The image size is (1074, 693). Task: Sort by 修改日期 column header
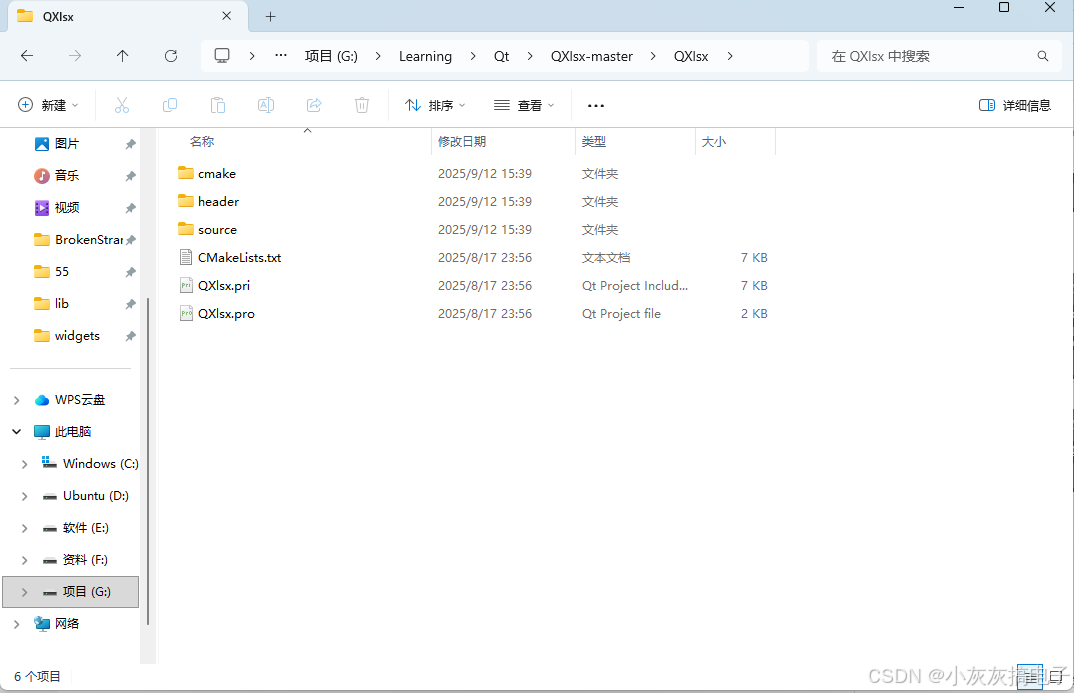click(462, 142)
